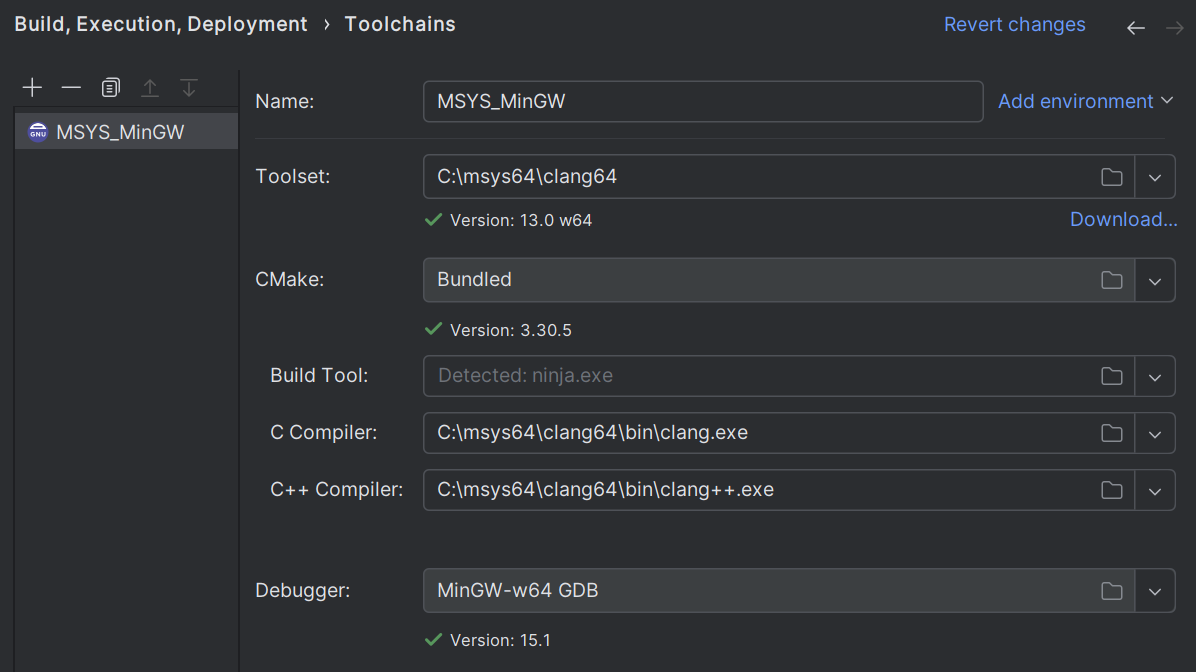
Task: Expand the CMake dropdown
Action: [1155, 280]
